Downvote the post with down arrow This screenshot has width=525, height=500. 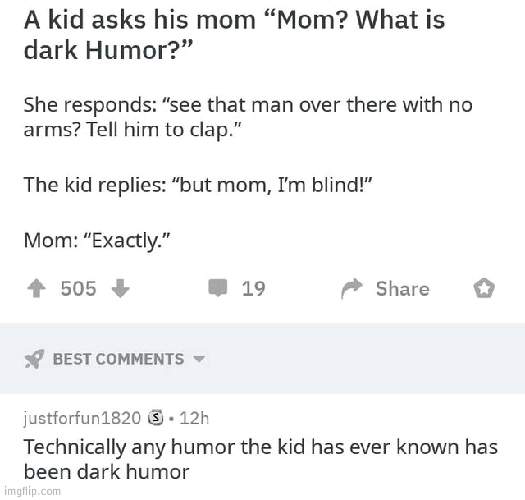(x=120, y=289)
